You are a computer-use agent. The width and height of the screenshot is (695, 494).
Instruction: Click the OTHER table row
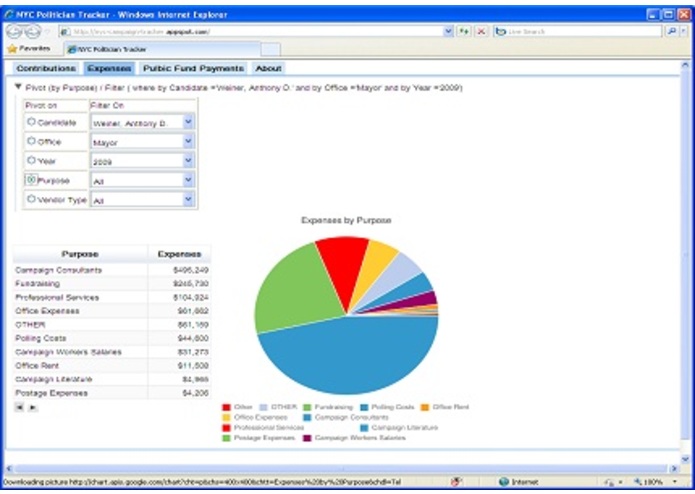pos(112,325)
